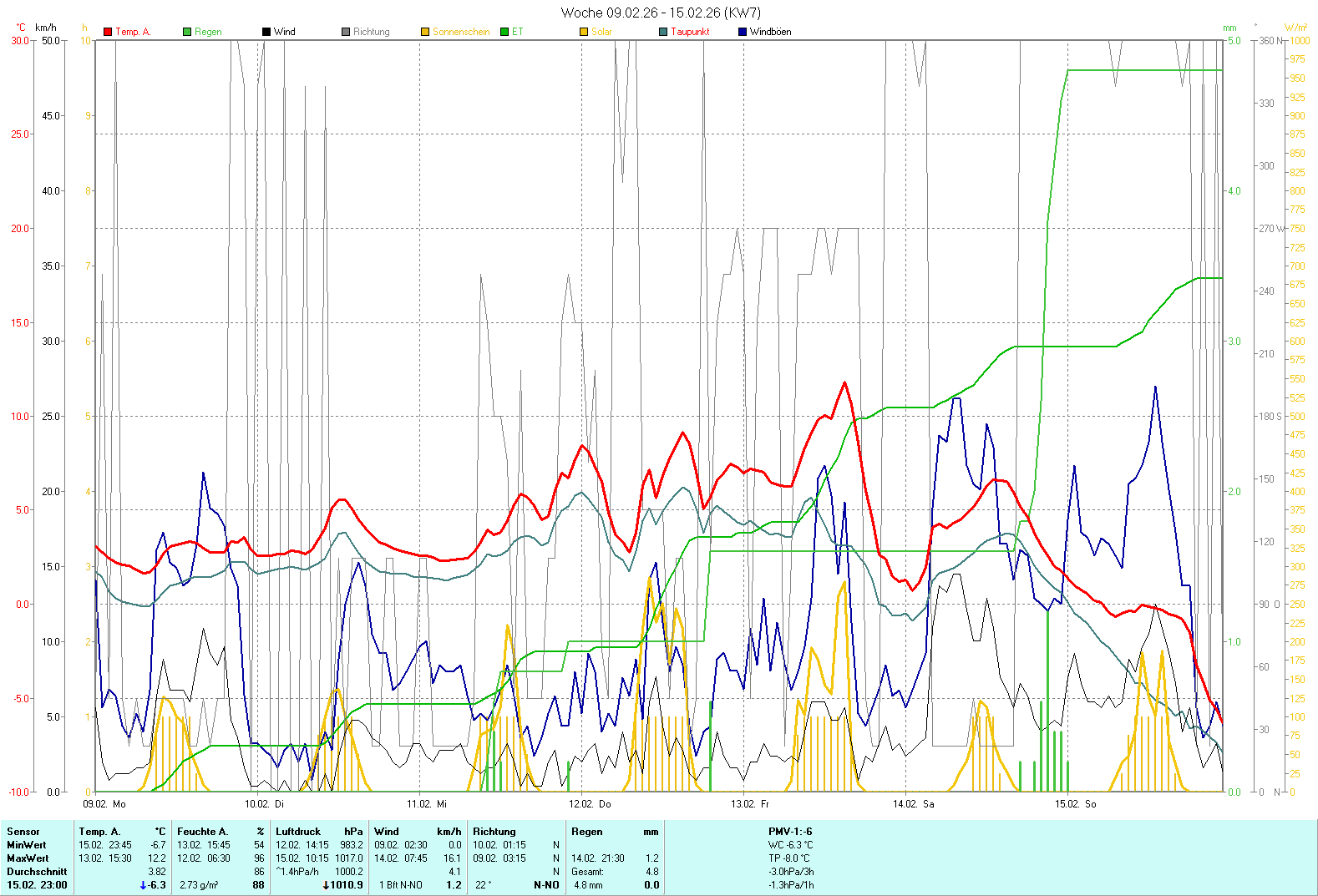Viewport: 1318px width, 896px height.
Task: Select the 12.02. Do date label
Action: pos(590,804)
